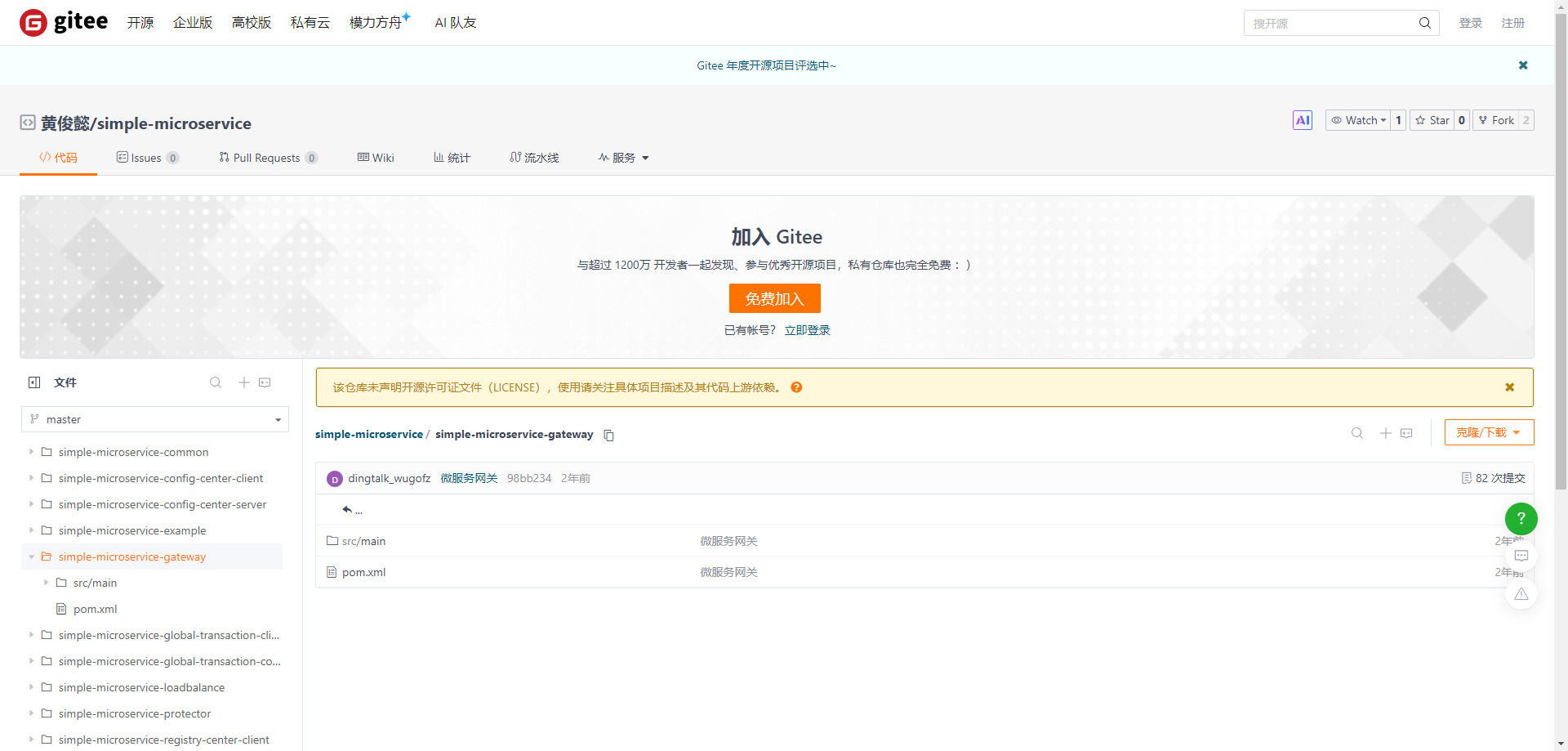Switch to the Wiki tab
Screen dimensions: 1568x751
click(376, 158)
